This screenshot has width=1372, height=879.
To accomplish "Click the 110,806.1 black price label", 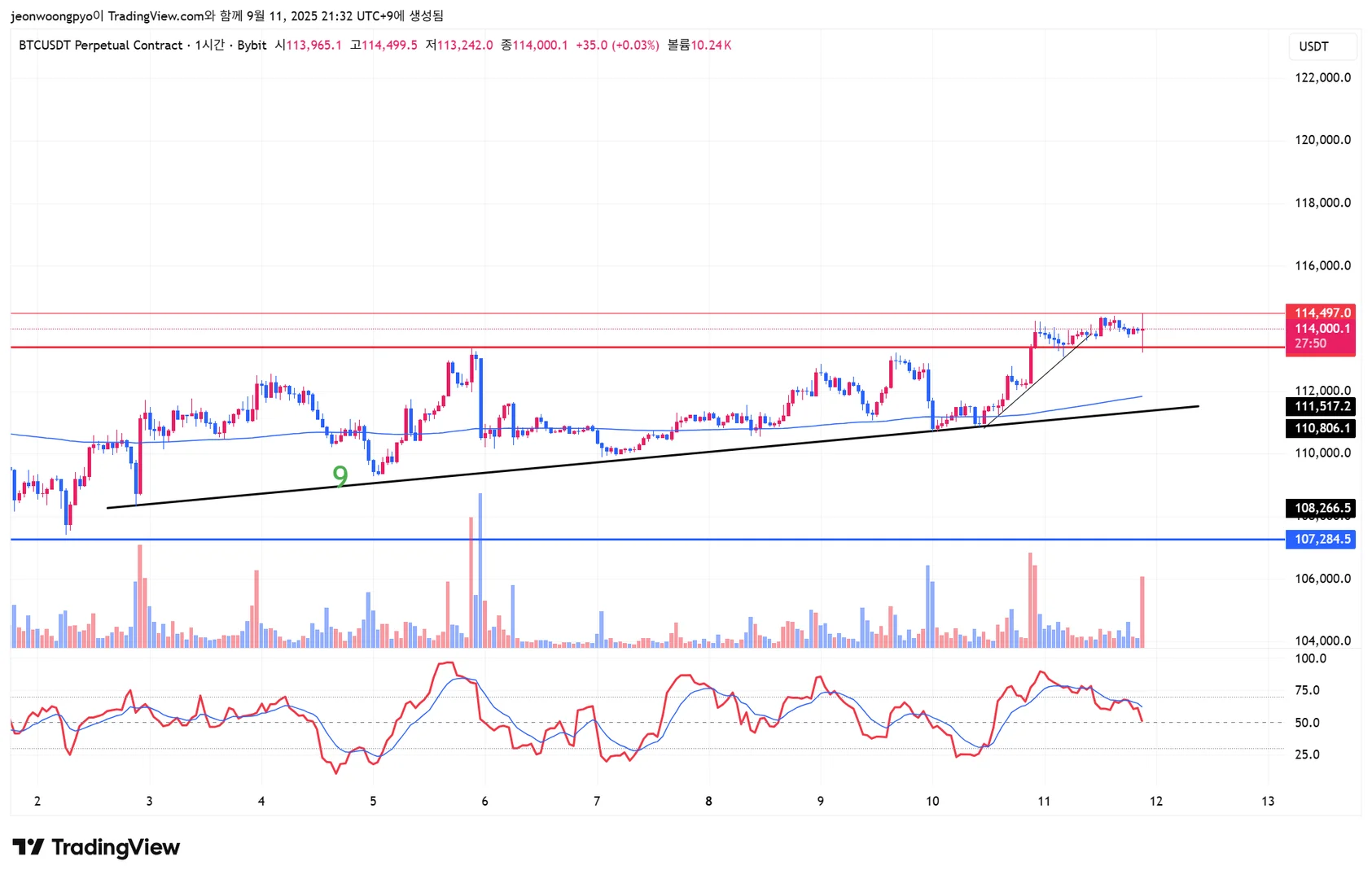I will [1321, 428].
